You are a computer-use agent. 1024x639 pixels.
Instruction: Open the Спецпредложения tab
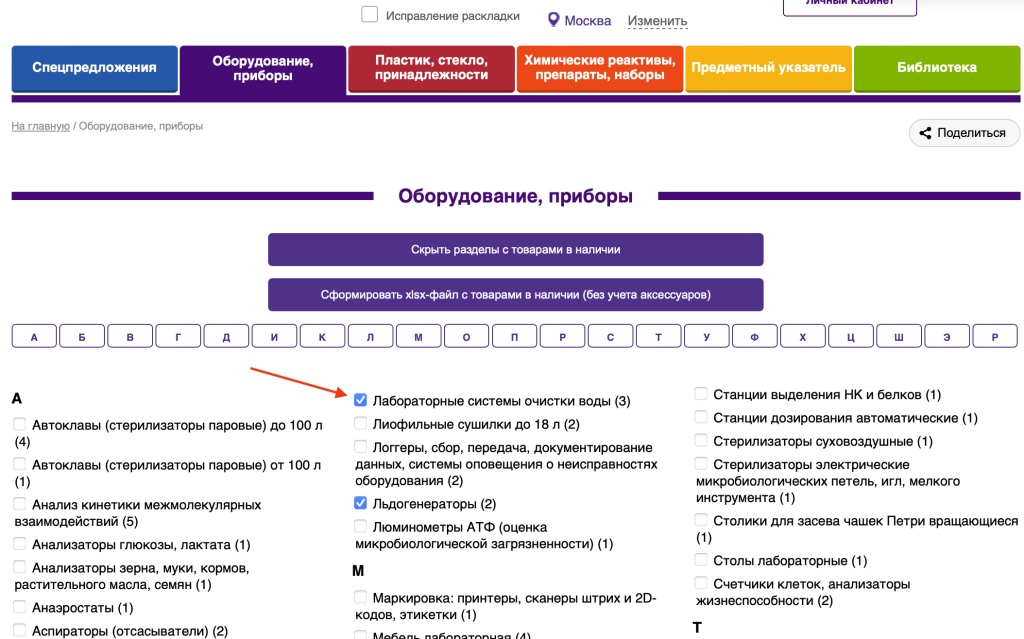(94, 68)
